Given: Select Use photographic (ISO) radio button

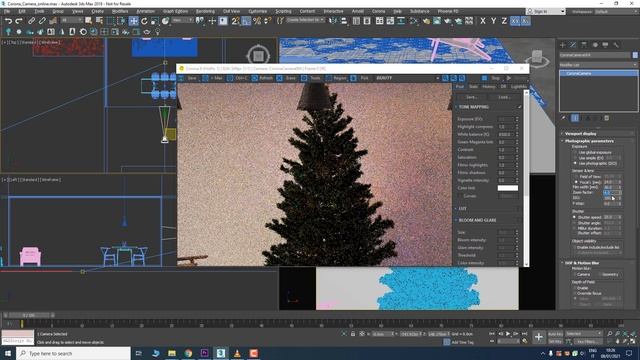Looking at the screenshot, I should click(x=576, y=163).
